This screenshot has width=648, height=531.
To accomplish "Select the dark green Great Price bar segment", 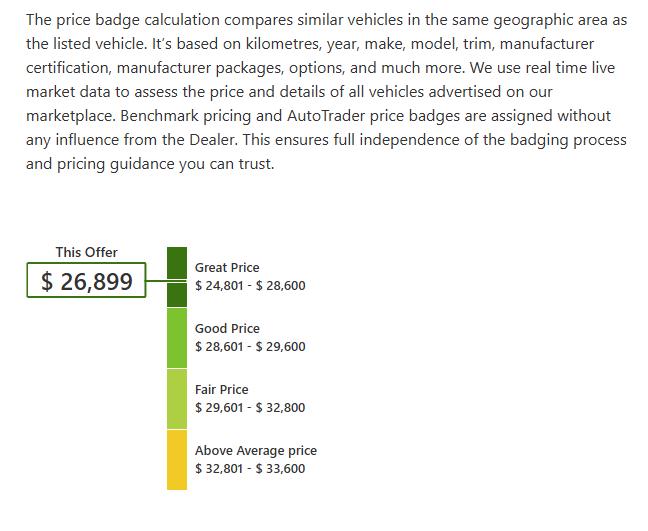I will [x=177, y=277].
